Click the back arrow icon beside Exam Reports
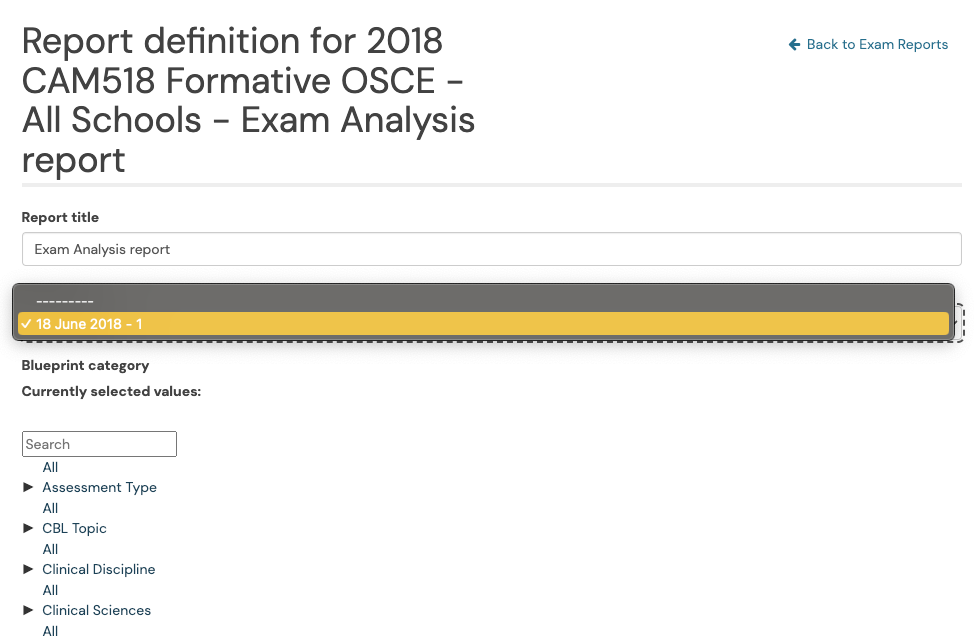The image size is (978, 641). tap(794, 45)
